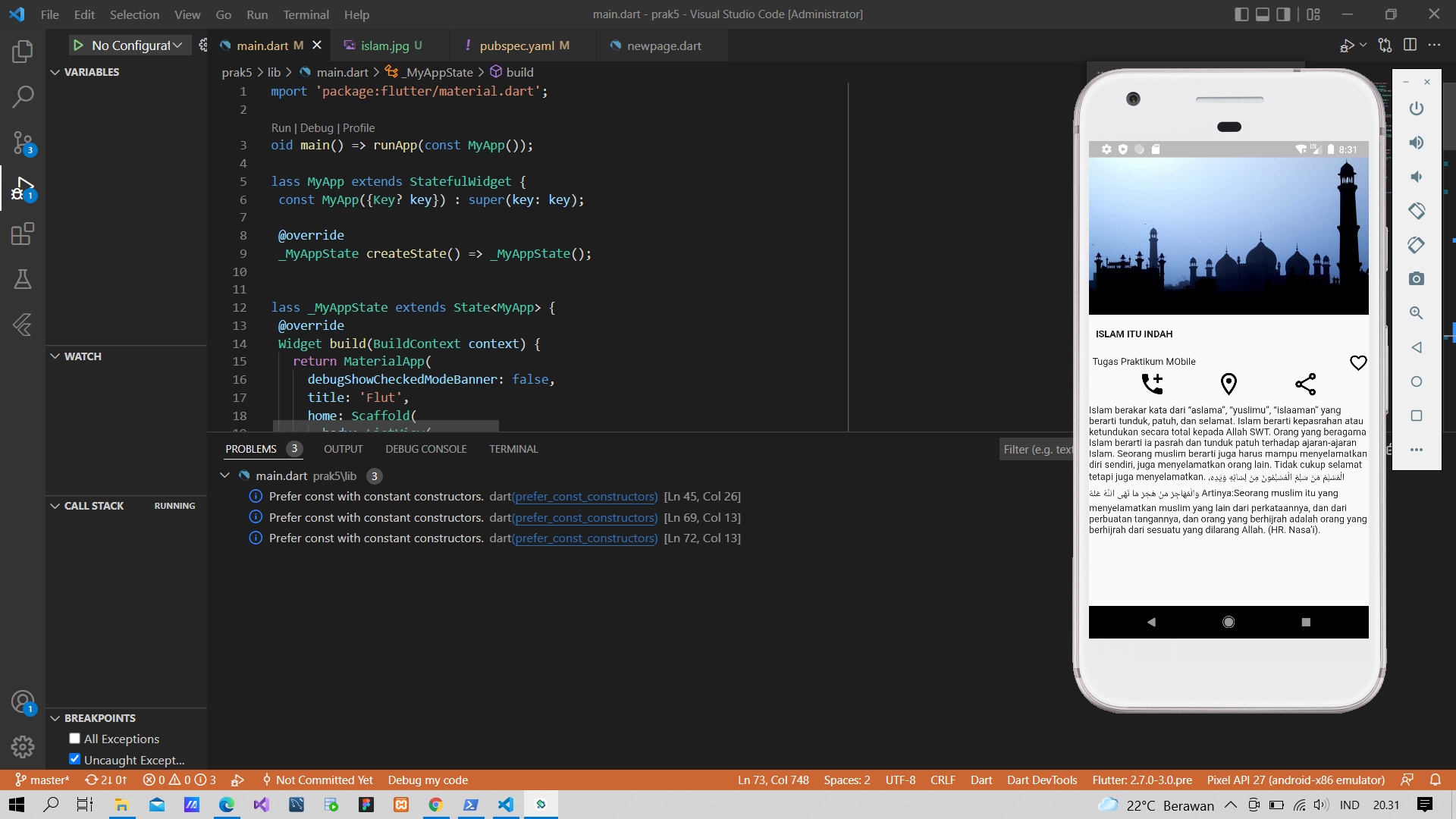This screenshot has width=1456, height=819.
Task: Collapse main.dart problems group
Action: point(224,475)
